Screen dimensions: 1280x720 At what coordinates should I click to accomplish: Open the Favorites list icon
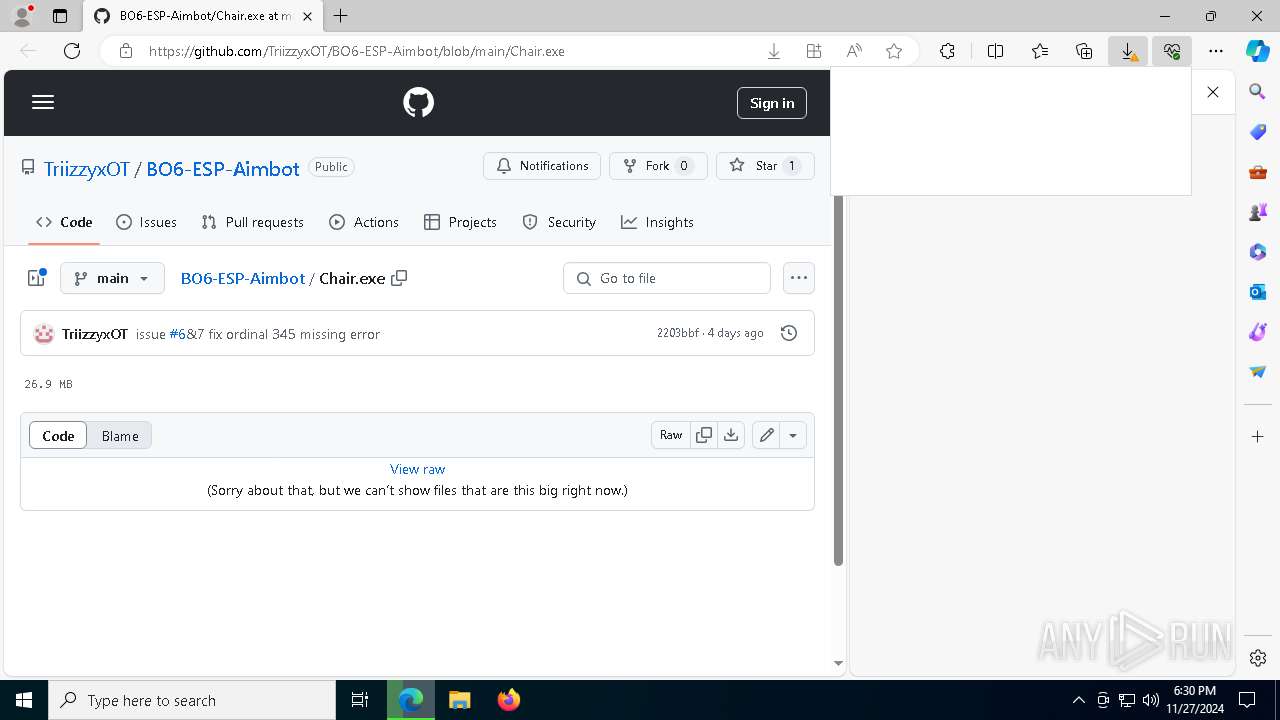click(x=1040, y=51)
